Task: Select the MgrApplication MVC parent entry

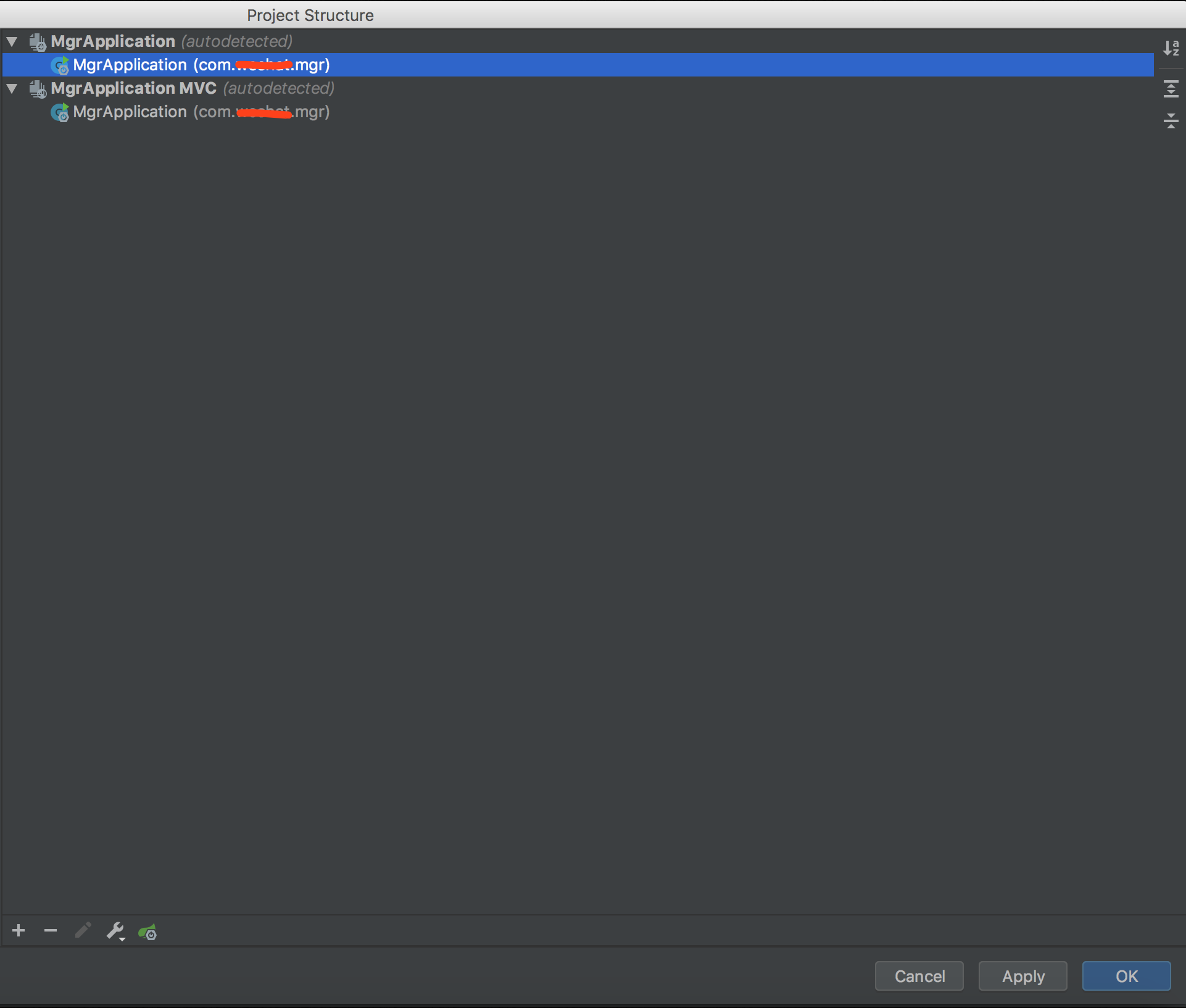Action: (133, 88)
